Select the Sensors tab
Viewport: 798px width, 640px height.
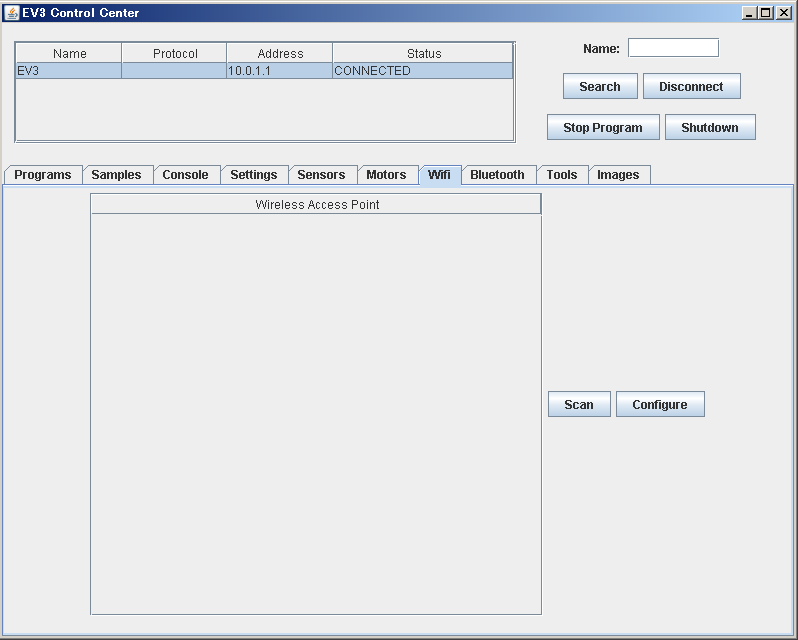(321, 174)
